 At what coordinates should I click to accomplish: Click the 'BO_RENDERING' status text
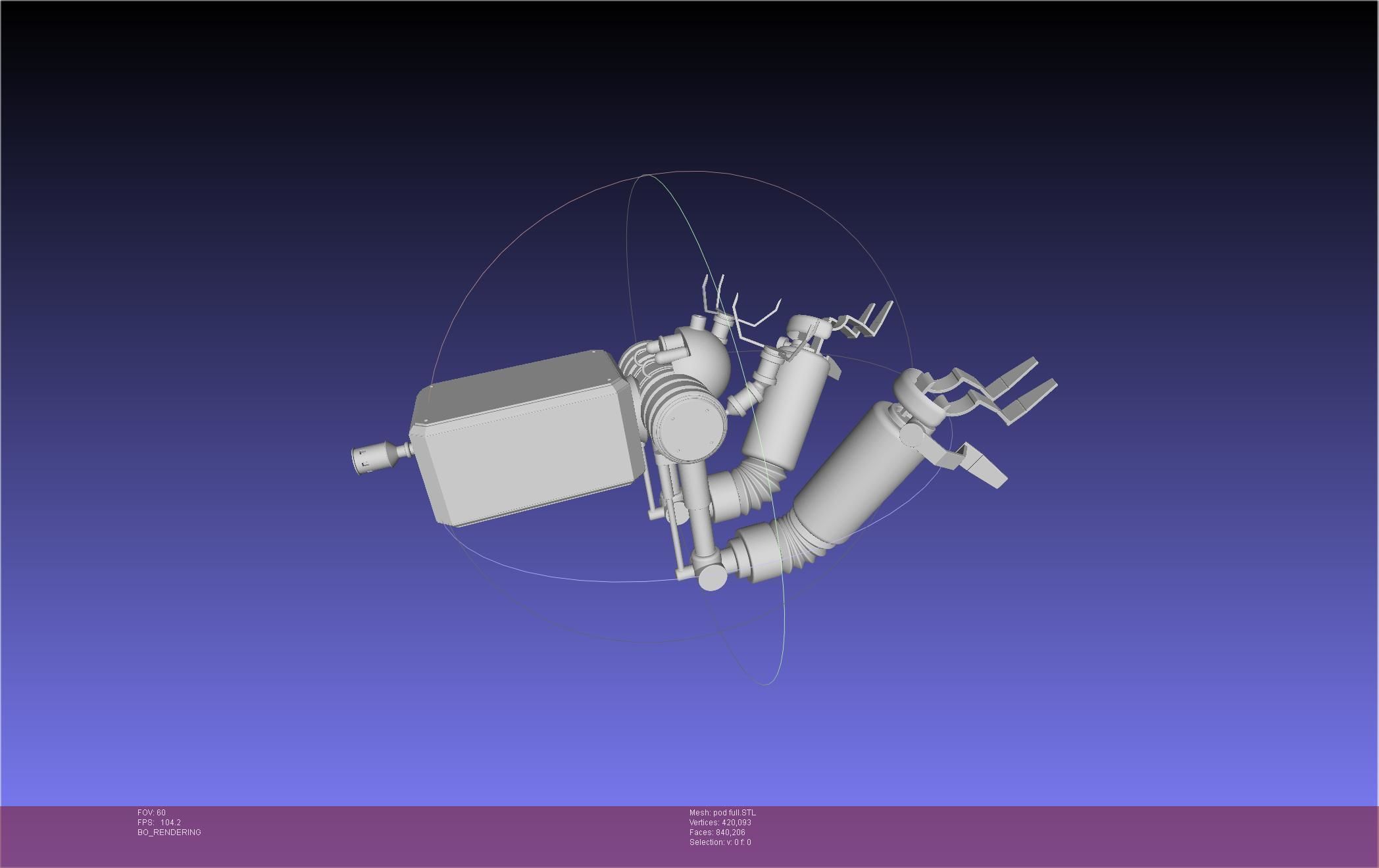pyautogui.click(x=169, y=832)
